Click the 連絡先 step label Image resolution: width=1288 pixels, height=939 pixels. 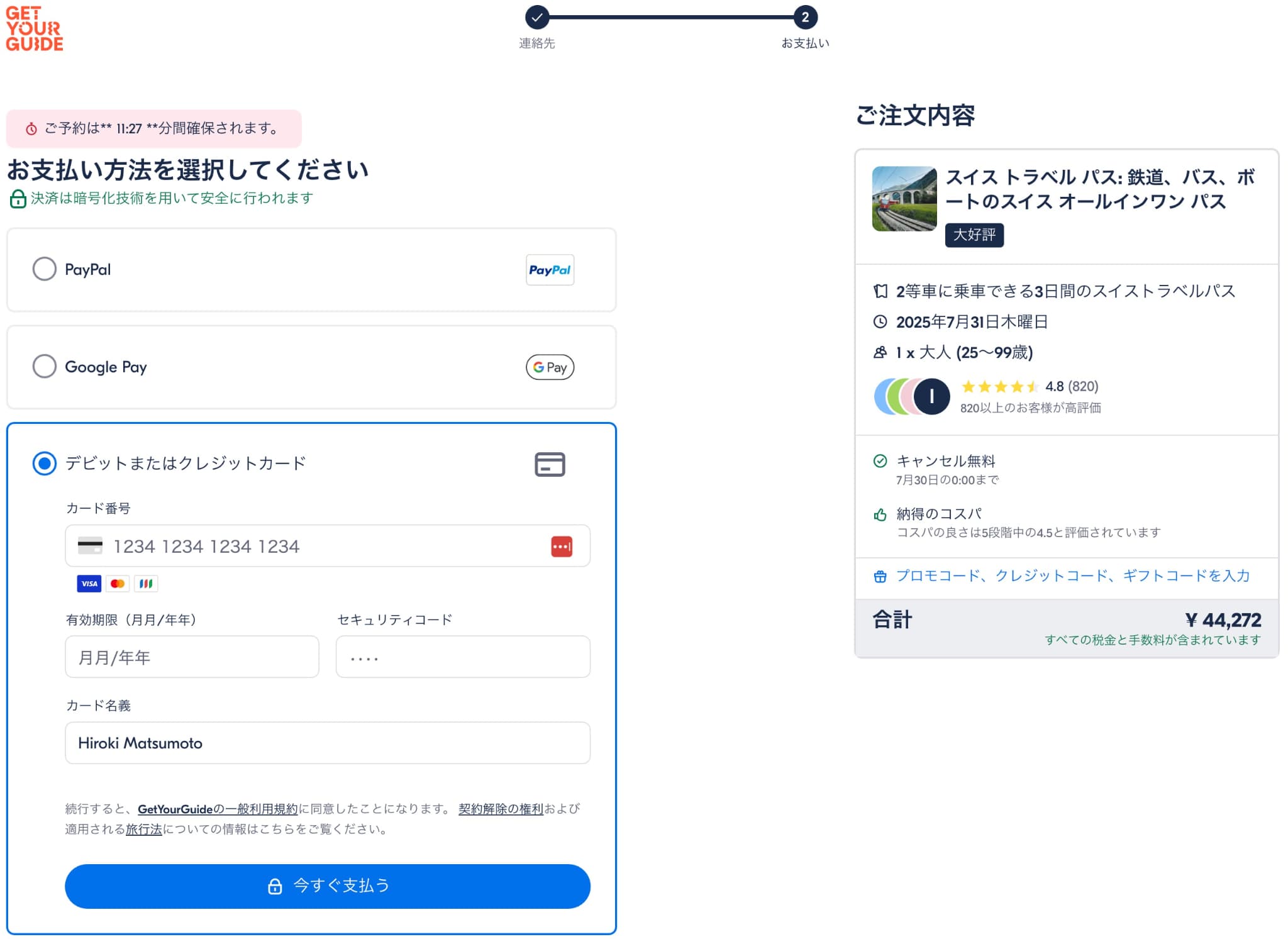coord(536,43)
